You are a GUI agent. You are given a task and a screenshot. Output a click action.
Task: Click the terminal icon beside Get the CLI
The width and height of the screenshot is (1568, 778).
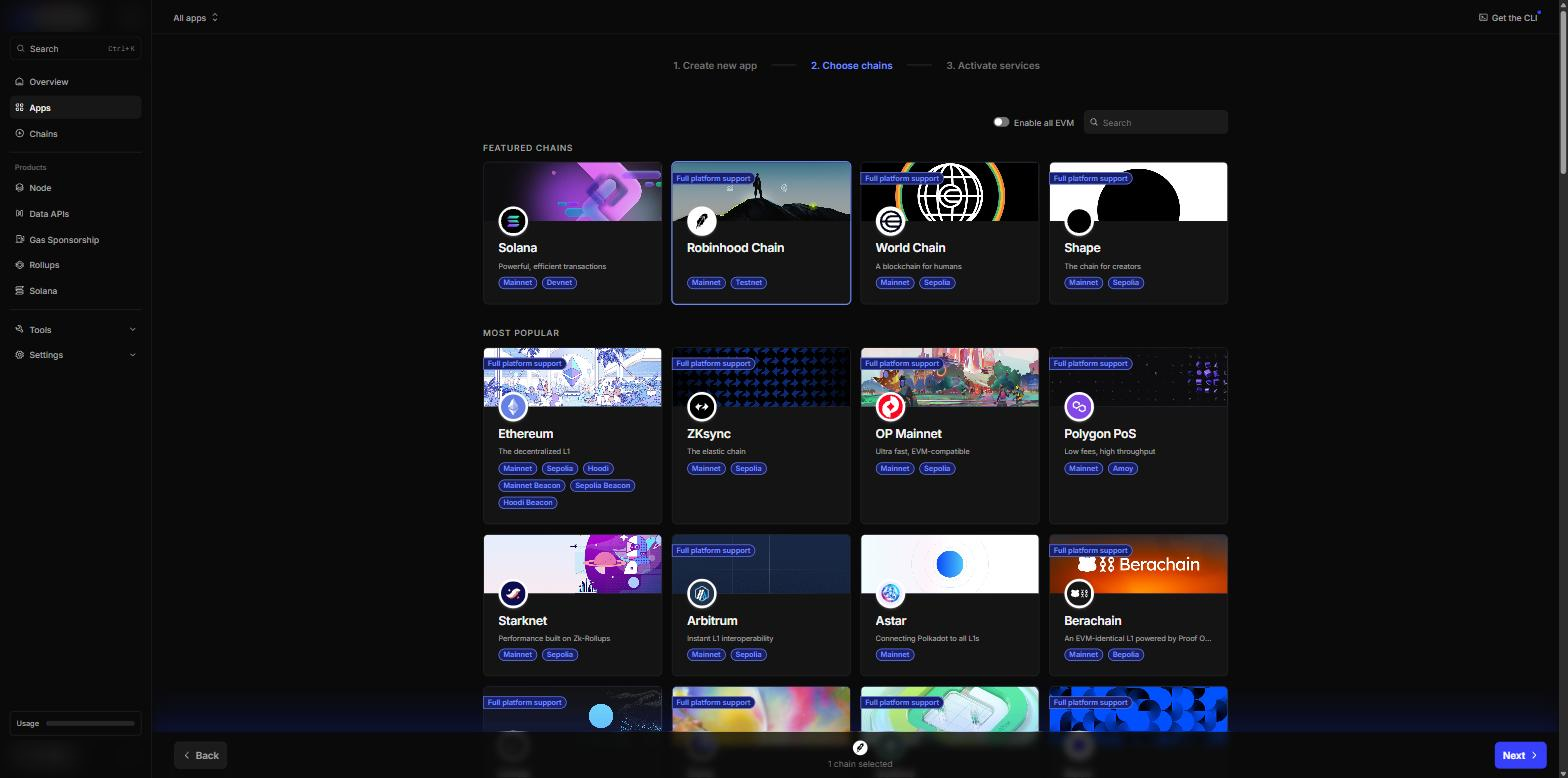(1483, 17)
